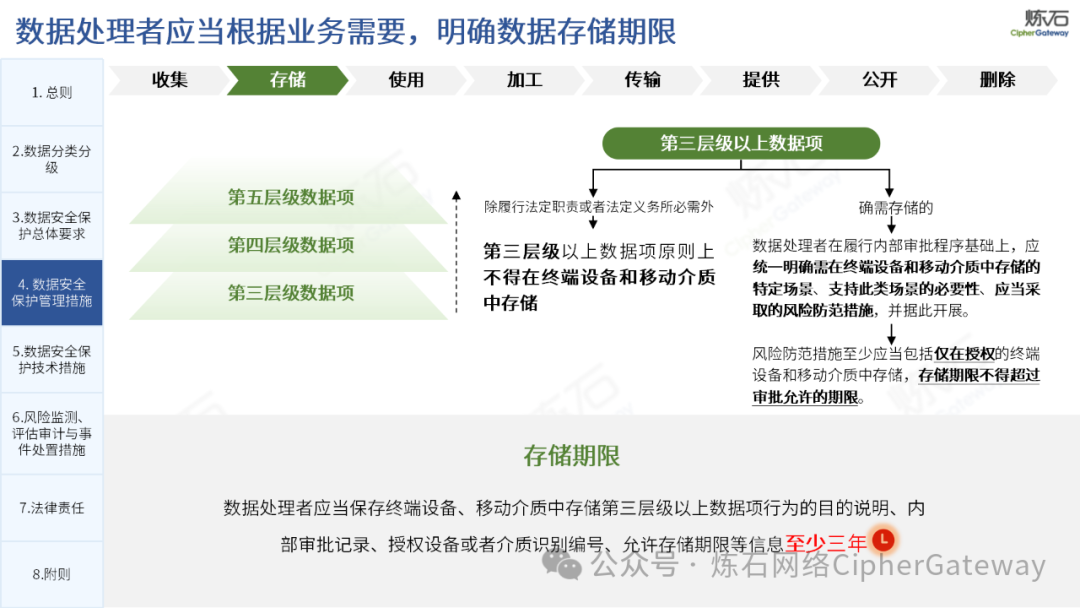Image resolution: width=1080 pixels, height=608 pixels.
Task: Click the text 除履行法定职责或者法定义务所必需外
Action: tap(598, 207)
